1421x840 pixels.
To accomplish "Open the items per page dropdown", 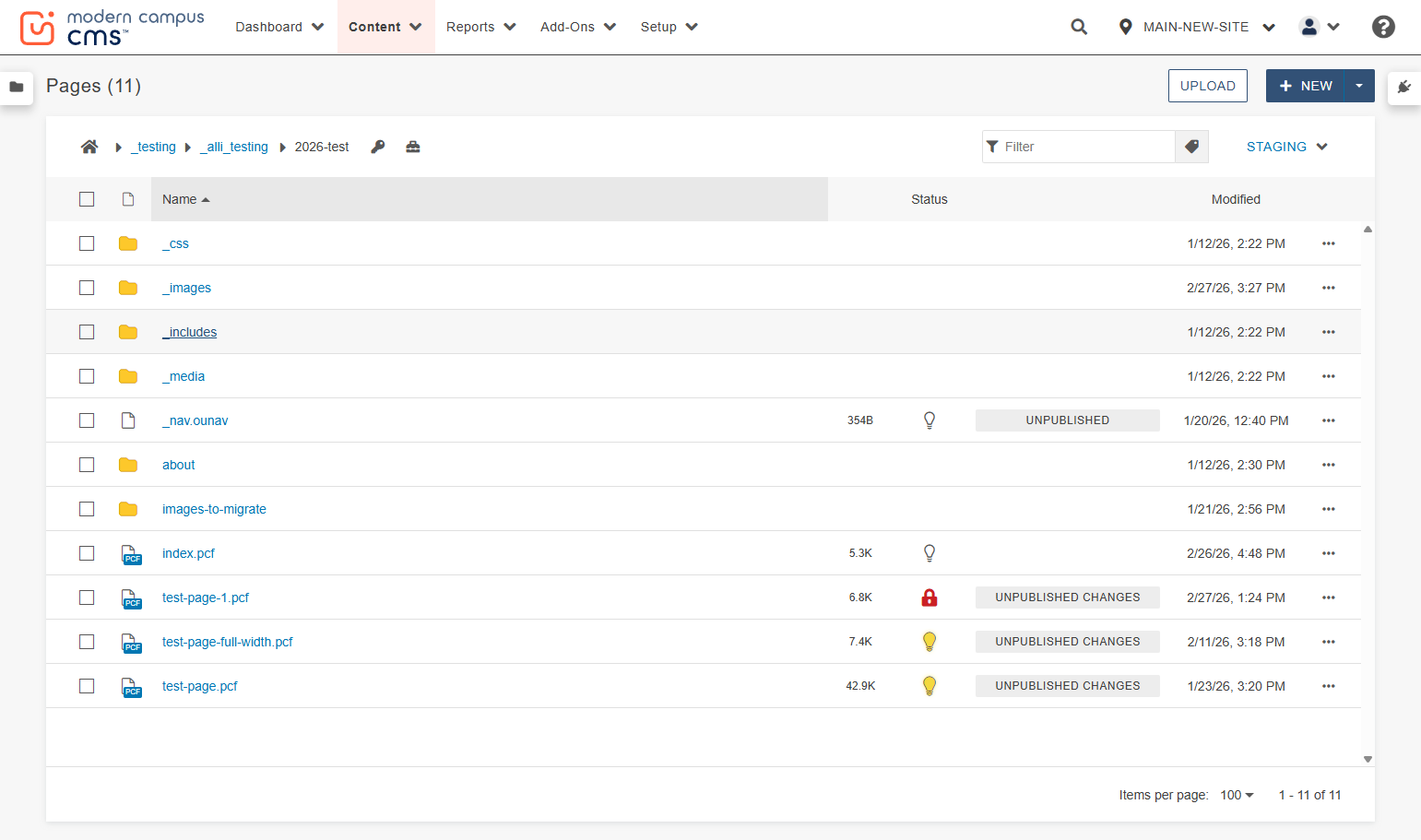I will pos(1237,795).
